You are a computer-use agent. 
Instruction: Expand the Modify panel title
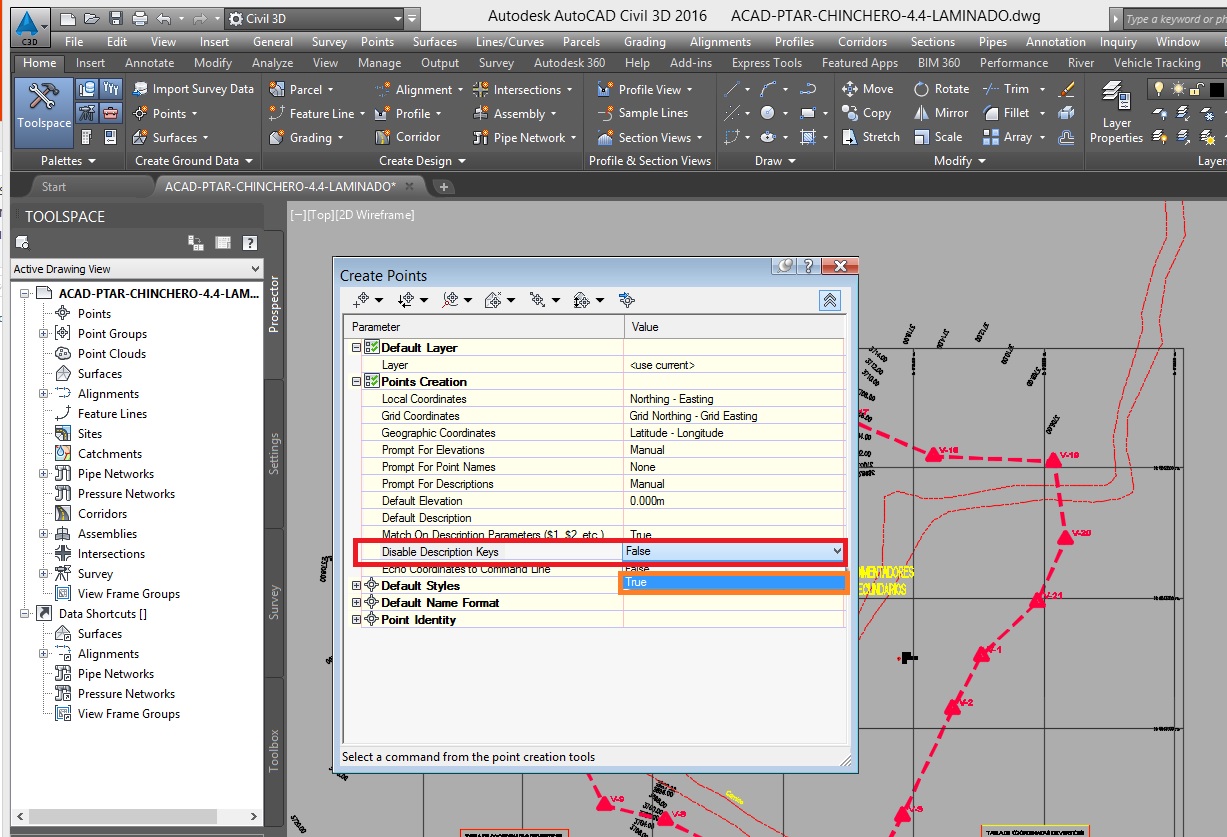[960, 160]
